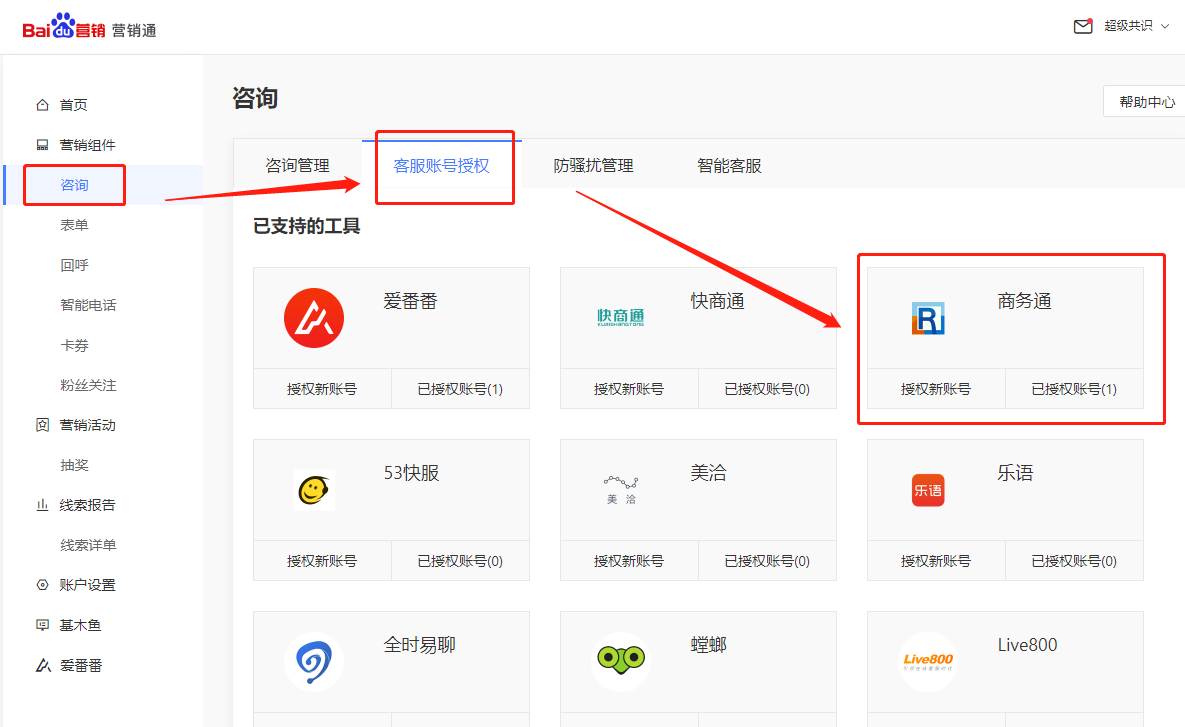The image size is (1185, 727).
Task: Expand the 超级共识 account dropdown
Action: [x=1137, y=26]
